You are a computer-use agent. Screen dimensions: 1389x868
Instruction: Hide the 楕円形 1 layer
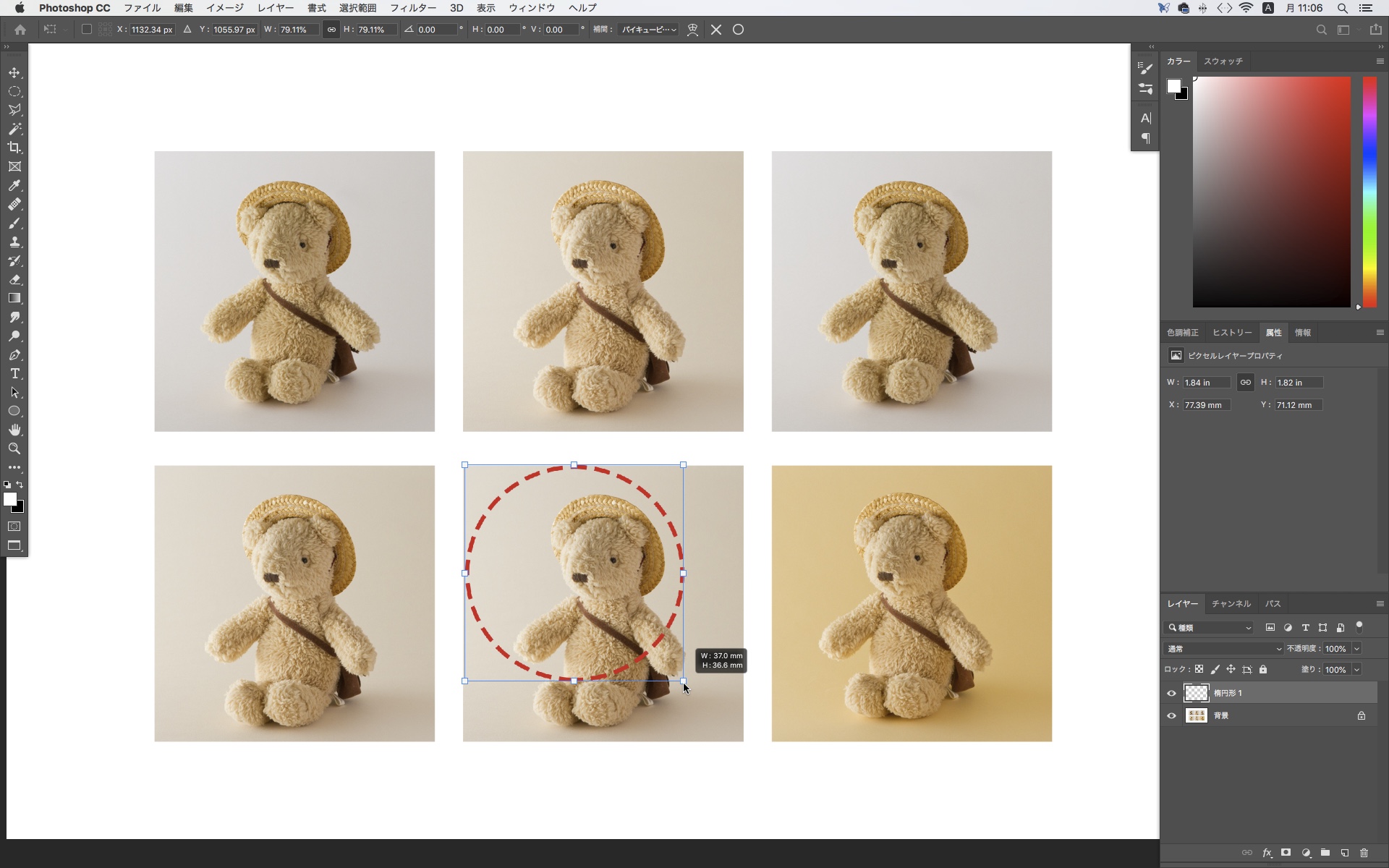1171,693
